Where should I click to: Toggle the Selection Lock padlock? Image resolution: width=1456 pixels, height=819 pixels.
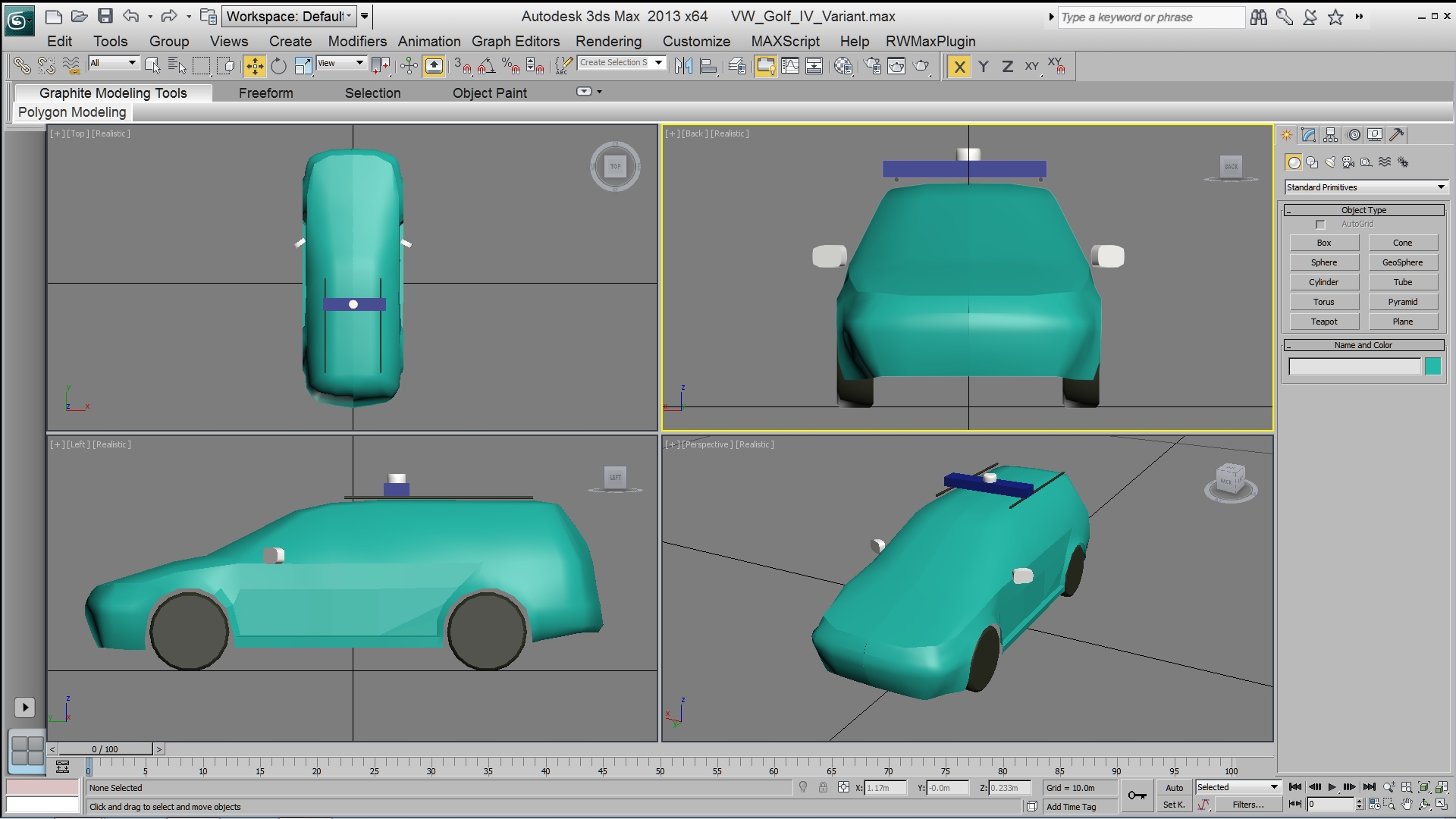pyautogui.click(x=823, y=788)
